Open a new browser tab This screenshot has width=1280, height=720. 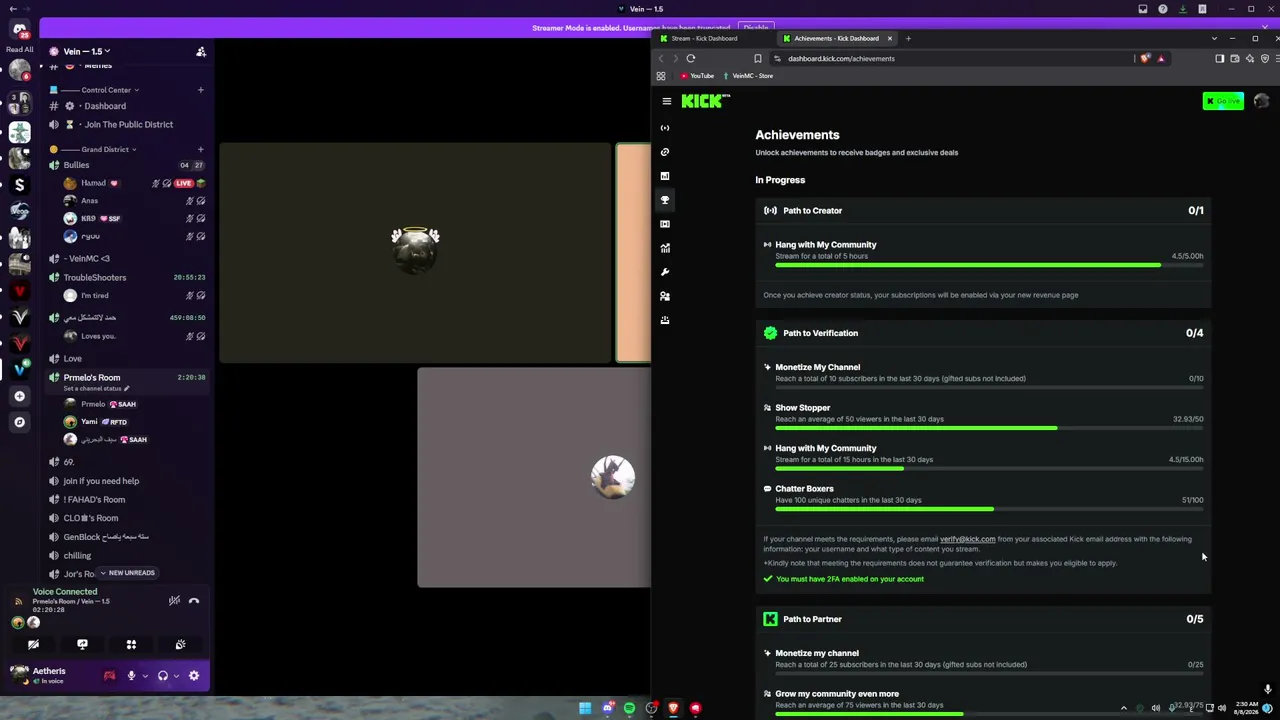coord(908,38)
